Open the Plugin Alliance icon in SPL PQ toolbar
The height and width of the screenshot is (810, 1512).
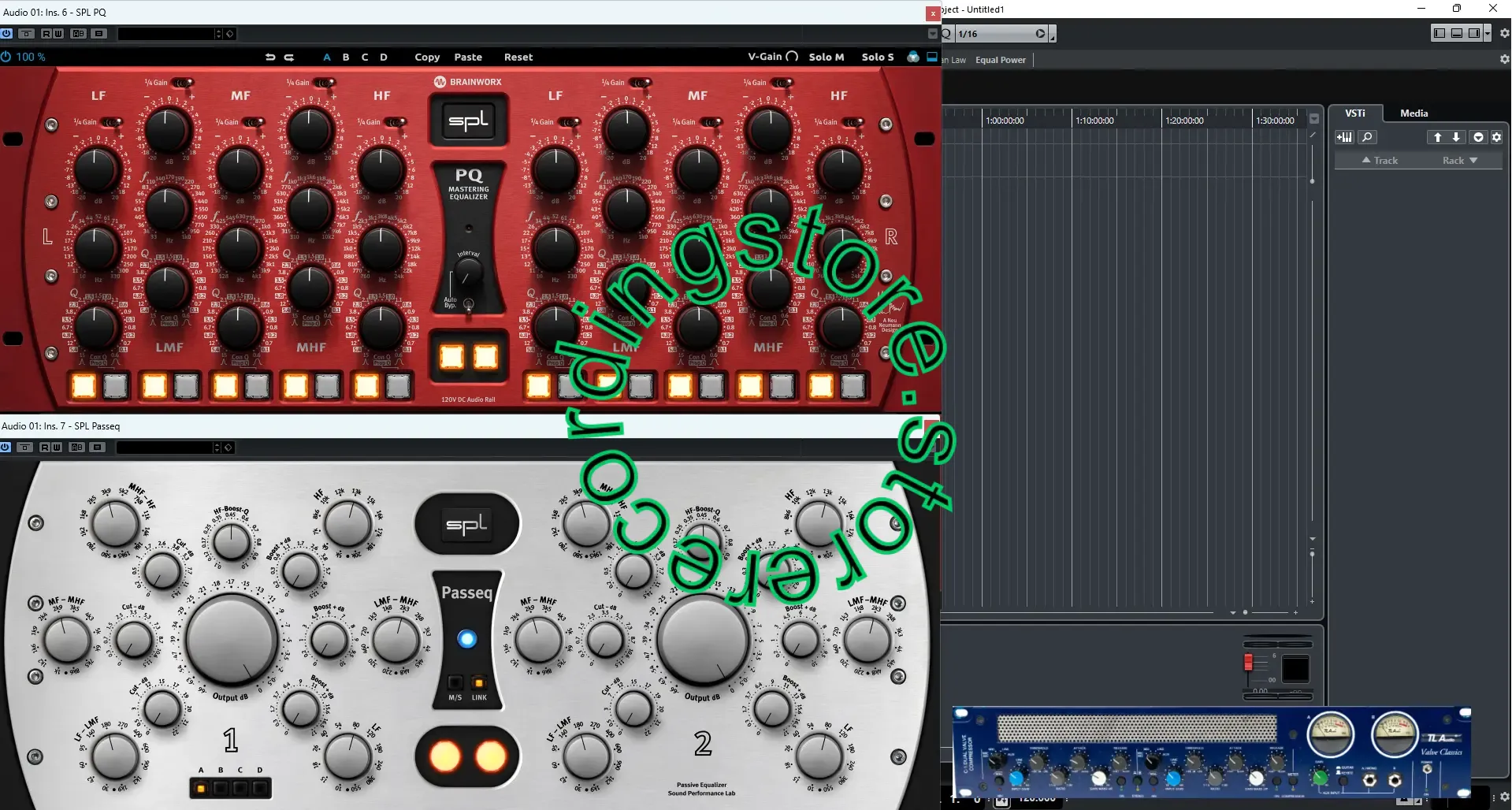pyautogui.click(x=913, y=57)
